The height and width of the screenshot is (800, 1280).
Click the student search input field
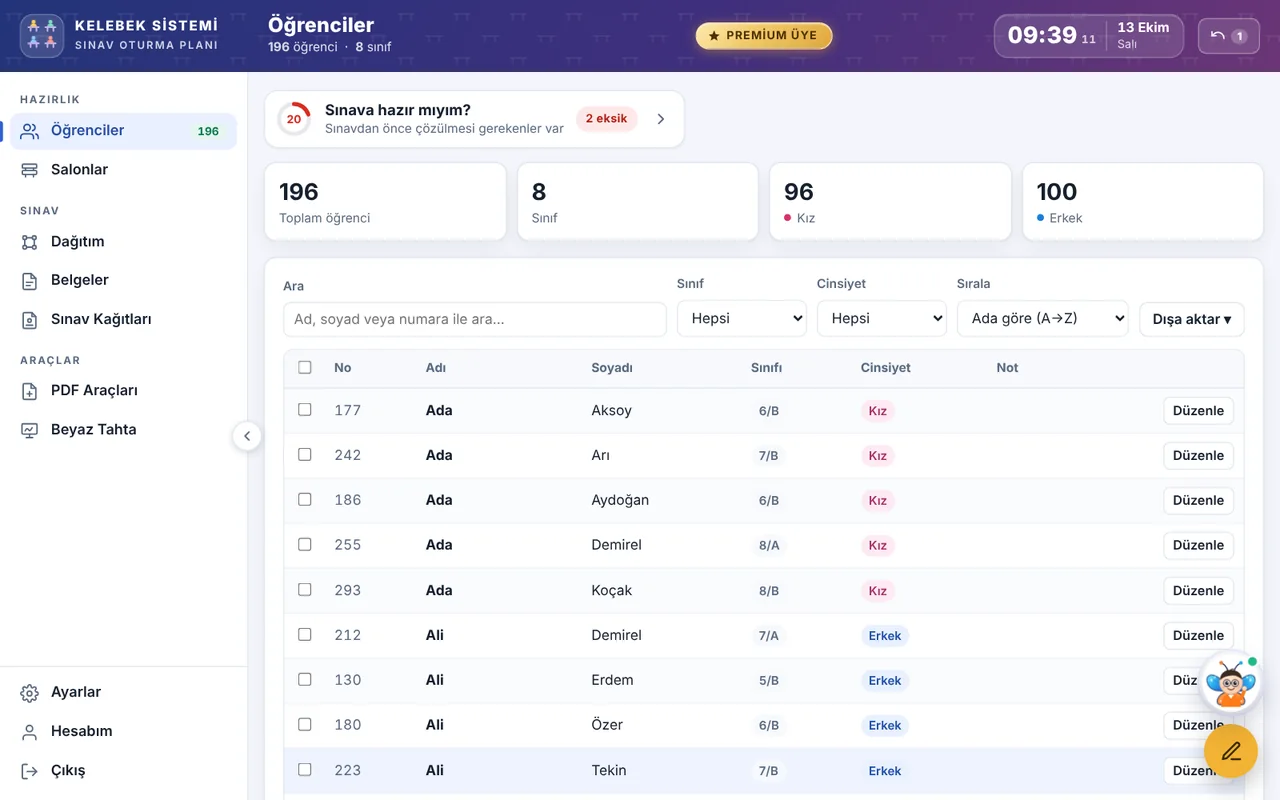coord(475,320)
